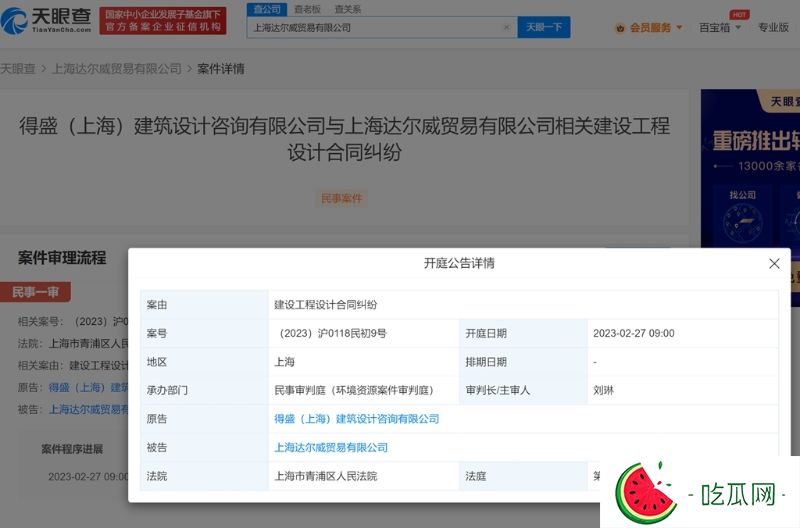The width and height of the screenshot is (800, 528).
Task: Click case number （2023）沪0118民初9号
Action: (x=331, y=333)
